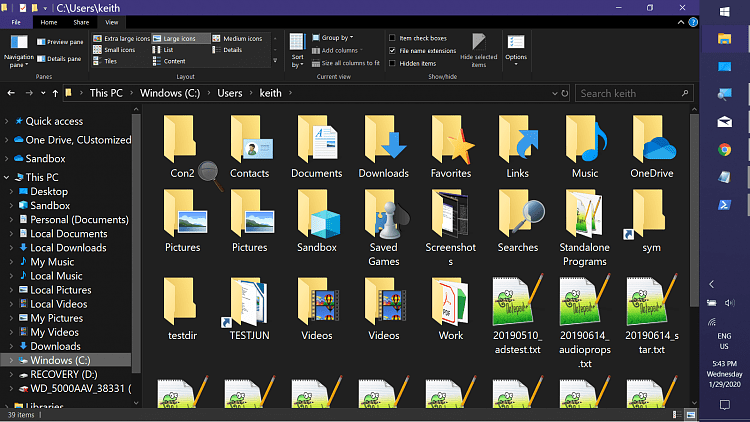Expand Quick access in navigation pane
This screenshot has height=422, width=750.
coord(7,122)
